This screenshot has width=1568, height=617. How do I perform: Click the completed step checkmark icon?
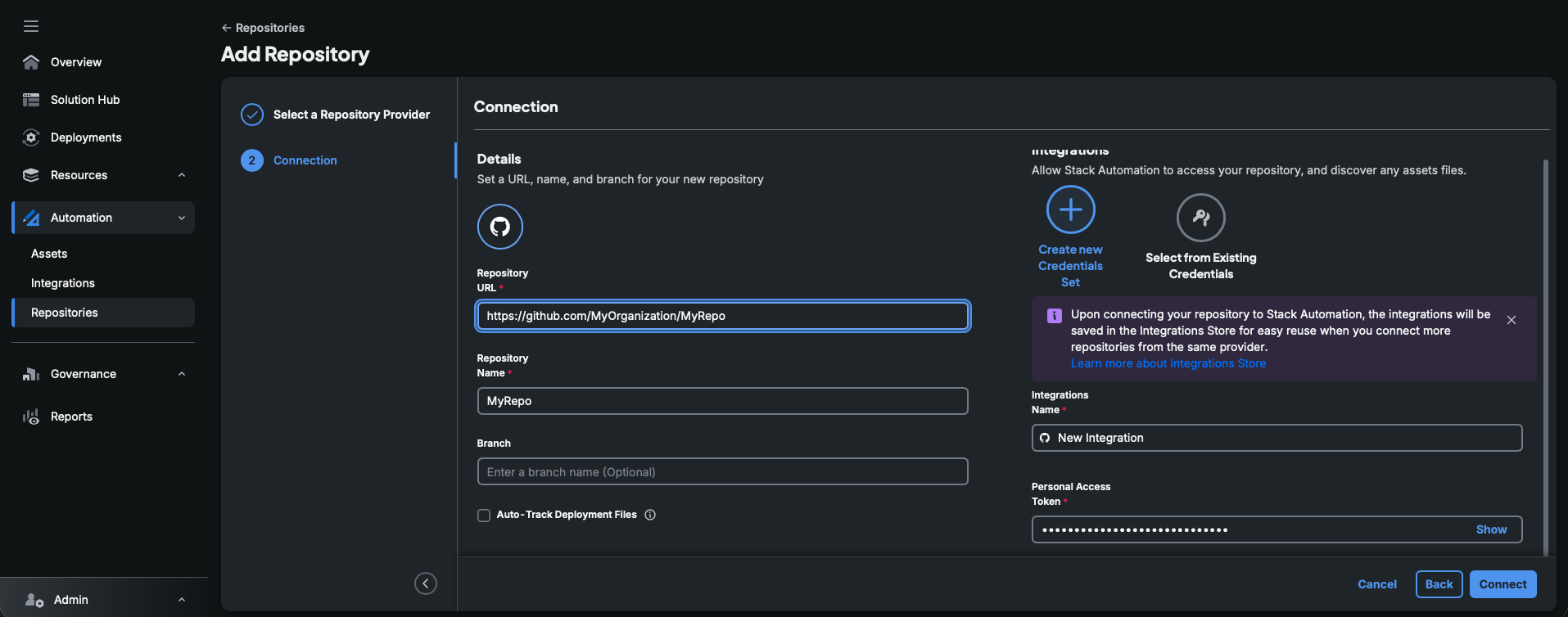pos(252,115)
